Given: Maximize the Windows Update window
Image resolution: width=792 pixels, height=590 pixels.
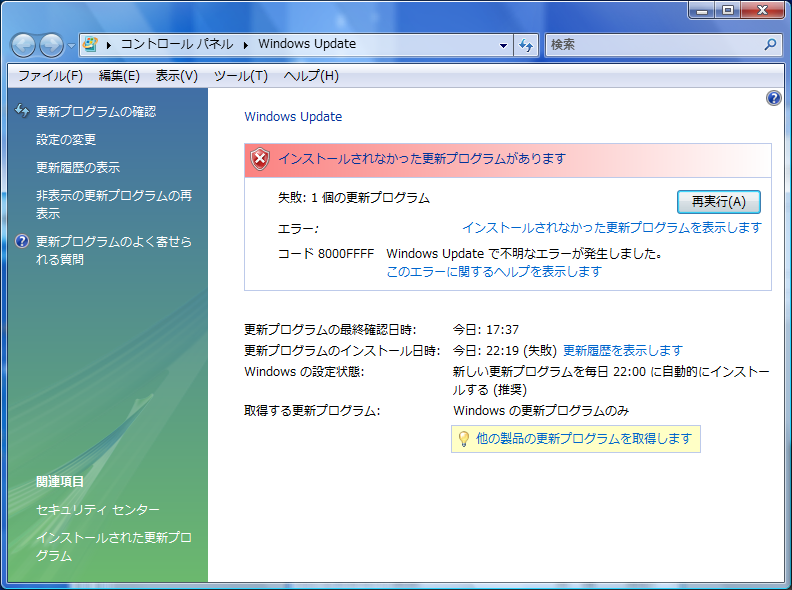Looking at the screenshot, I should [x=728, y=10].
